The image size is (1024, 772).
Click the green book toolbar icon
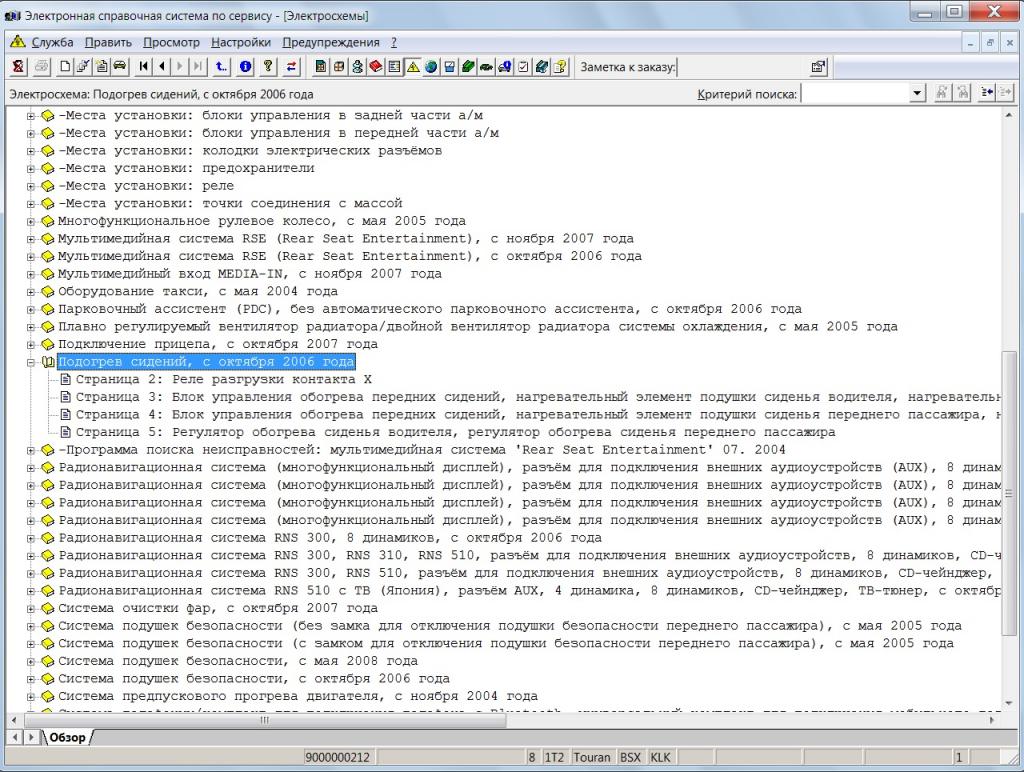pyautogui.click(x=468, y=67)
